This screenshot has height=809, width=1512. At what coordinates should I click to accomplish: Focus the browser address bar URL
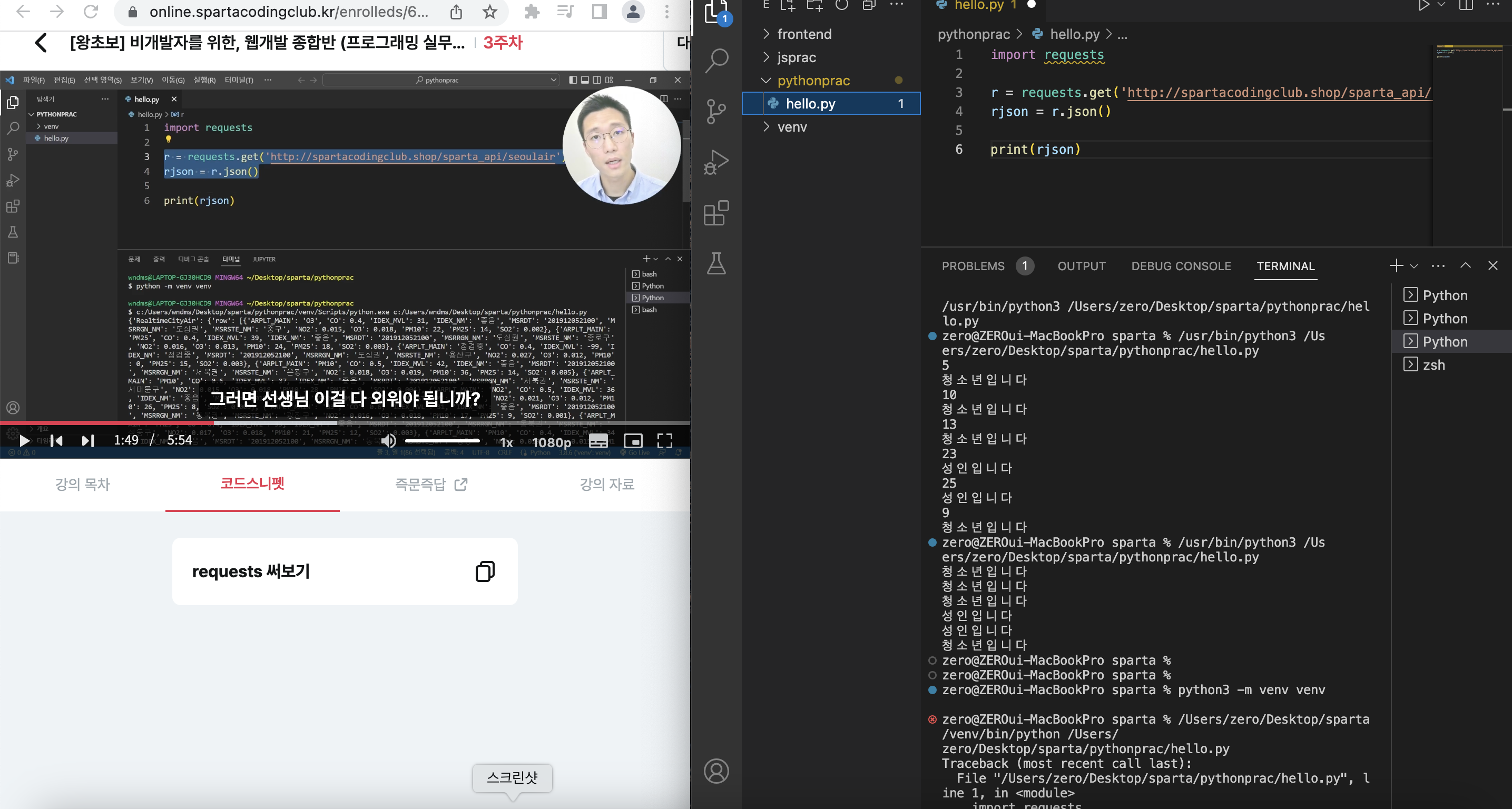[288, 12]
